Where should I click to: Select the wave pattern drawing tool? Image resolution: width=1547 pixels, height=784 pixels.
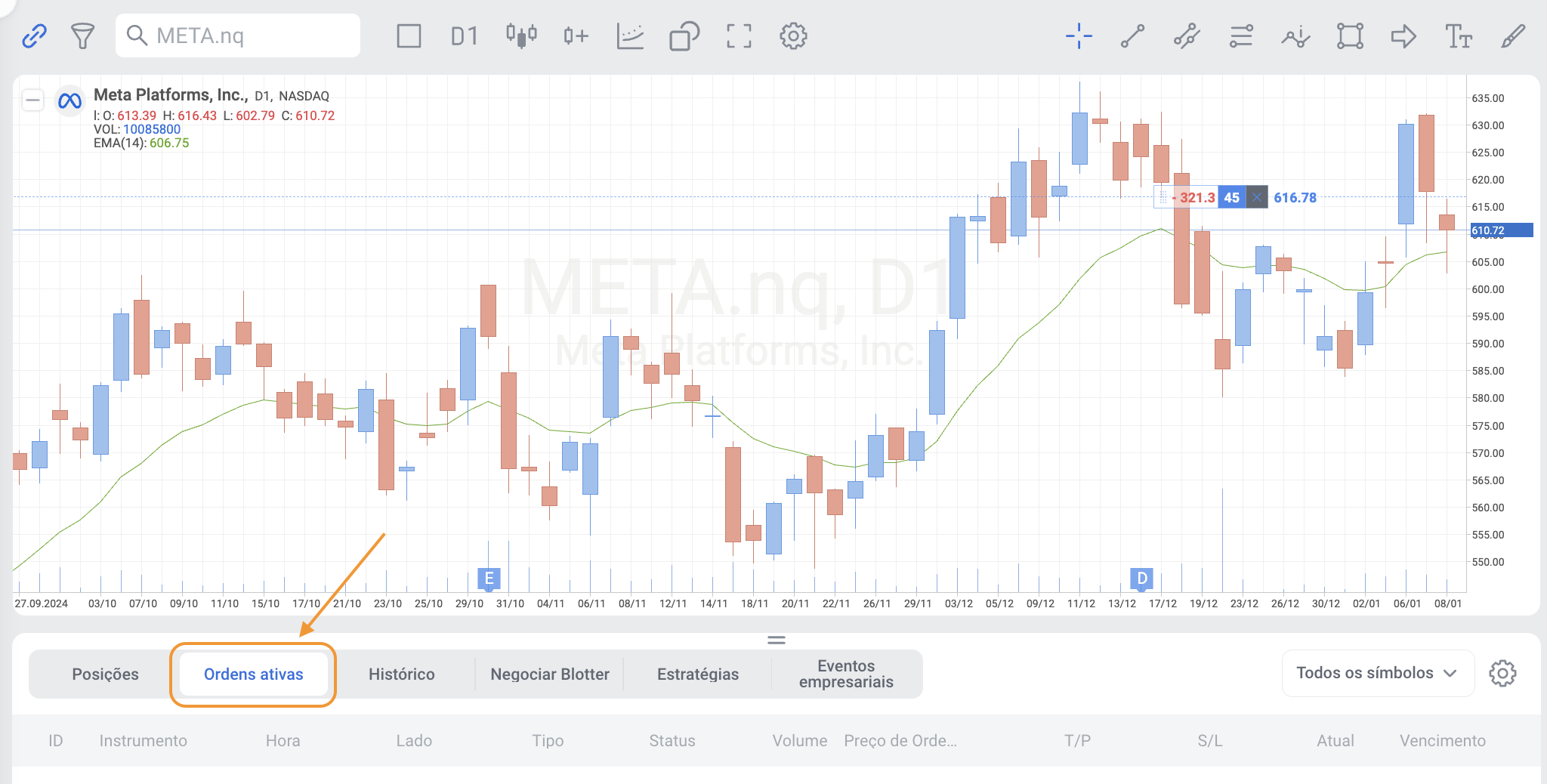pyautogui.click(x=1295, y=35)
